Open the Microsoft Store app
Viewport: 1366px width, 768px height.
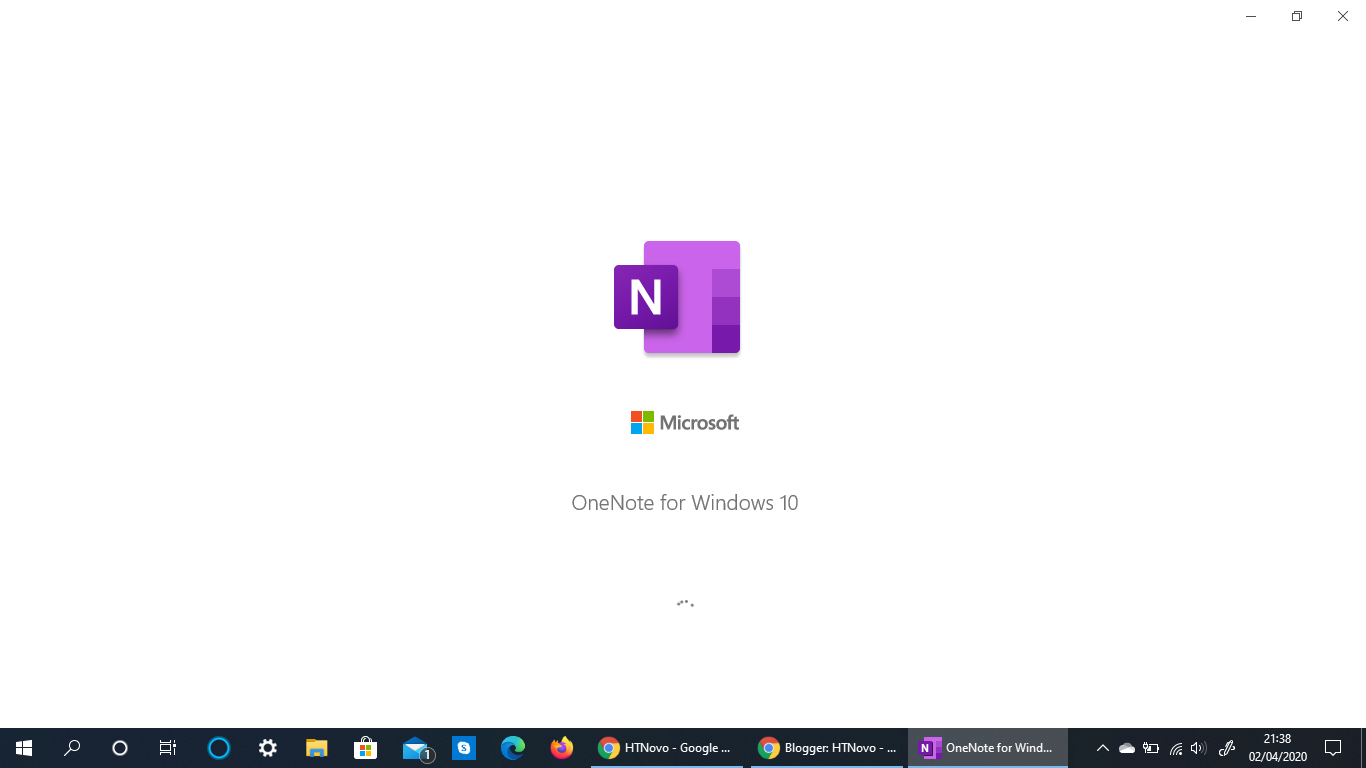[x=365, y=747]
